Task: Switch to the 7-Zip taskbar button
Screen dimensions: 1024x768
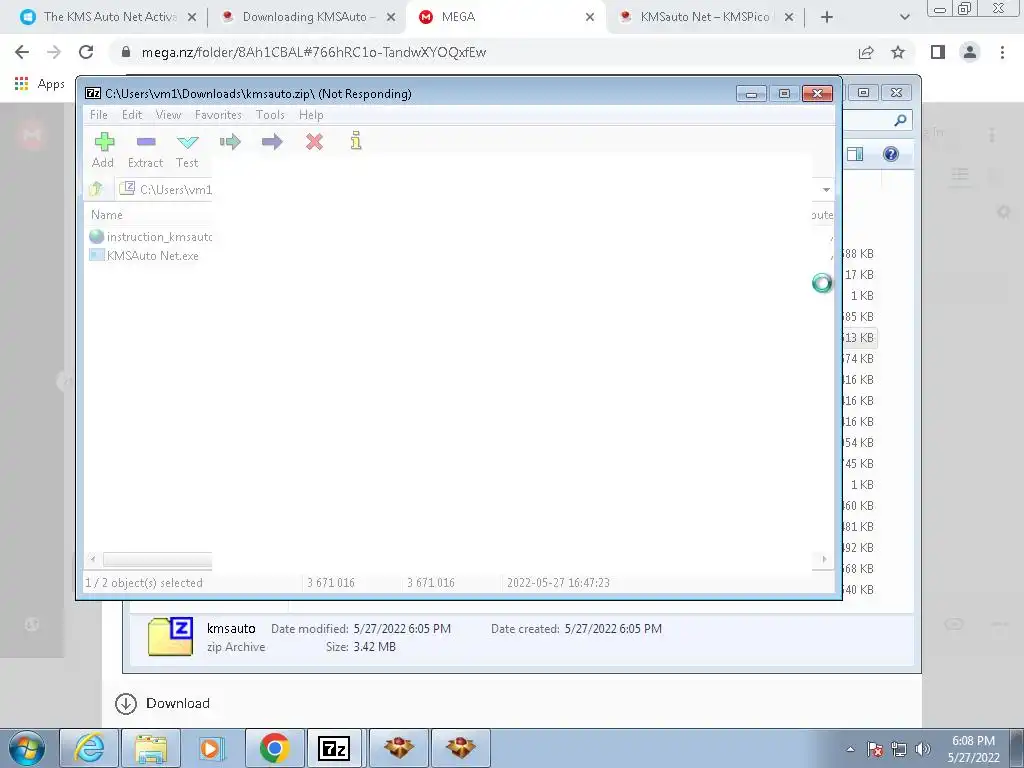Action: click(x=334, y=748)
